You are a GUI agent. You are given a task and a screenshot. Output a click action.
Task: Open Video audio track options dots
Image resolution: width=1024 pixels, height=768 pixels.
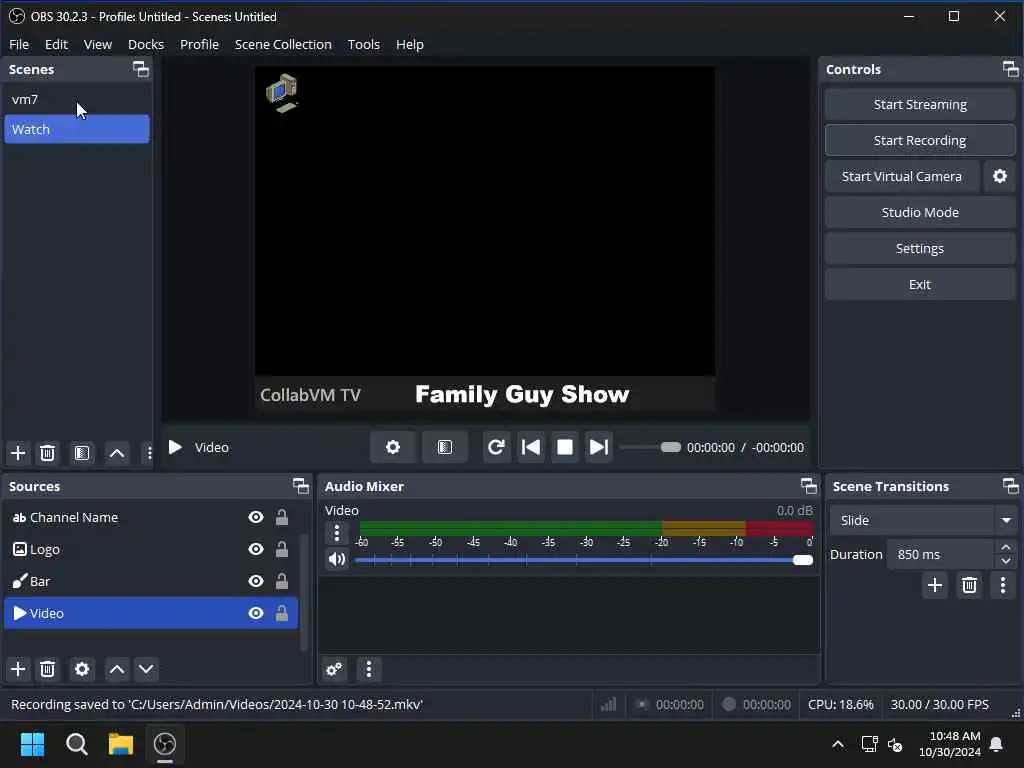click(x=337, y=534)
